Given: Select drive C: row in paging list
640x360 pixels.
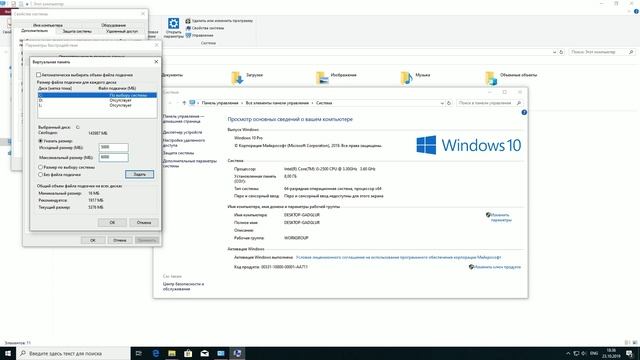Looking at the screenshot, I should coord(97,95).
